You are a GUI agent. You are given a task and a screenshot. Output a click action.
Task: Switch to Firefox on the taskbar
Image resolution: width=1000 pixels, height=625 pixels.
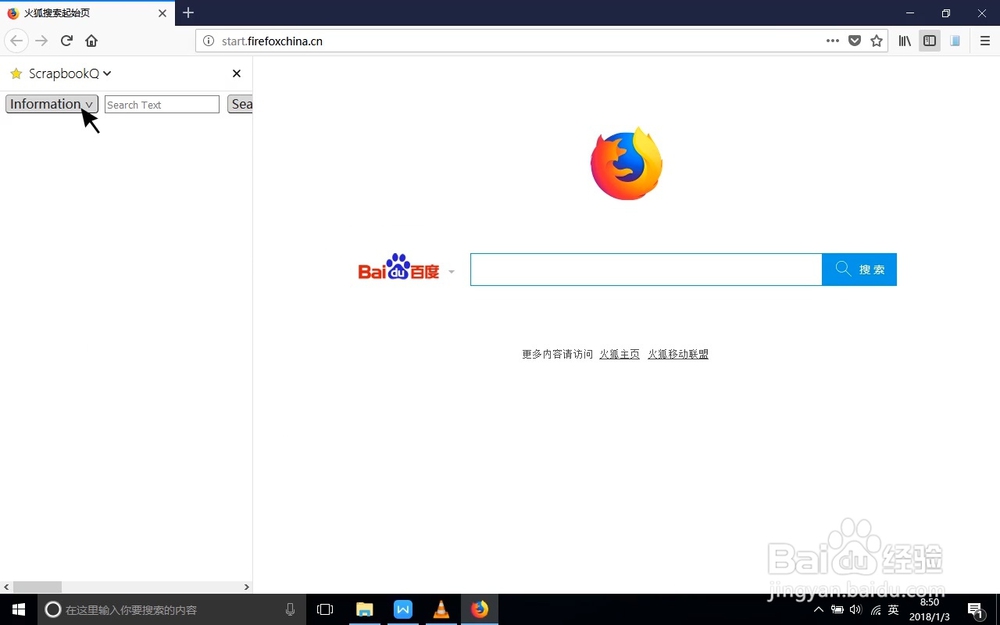480,610
